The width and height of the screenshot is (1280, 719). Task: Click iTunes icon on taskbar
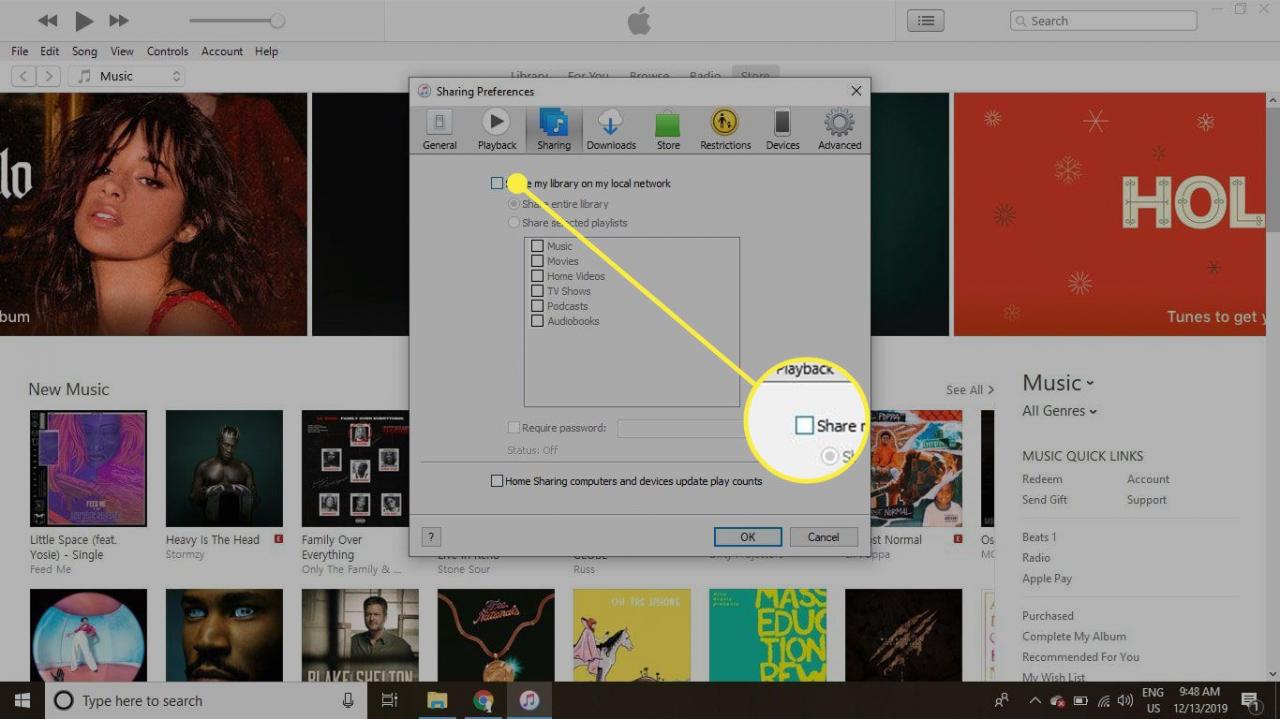(529, 700)
